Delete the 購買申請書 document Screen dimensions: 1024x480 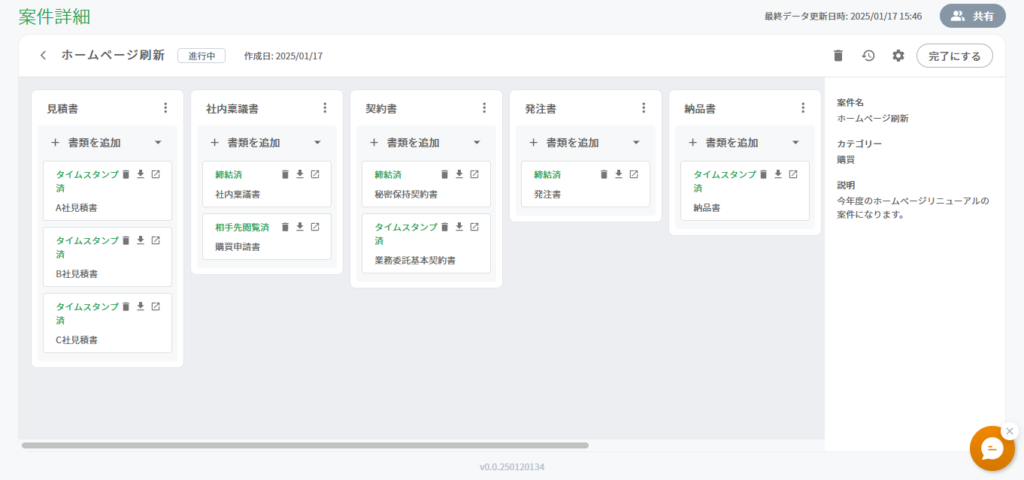point(285,227)
